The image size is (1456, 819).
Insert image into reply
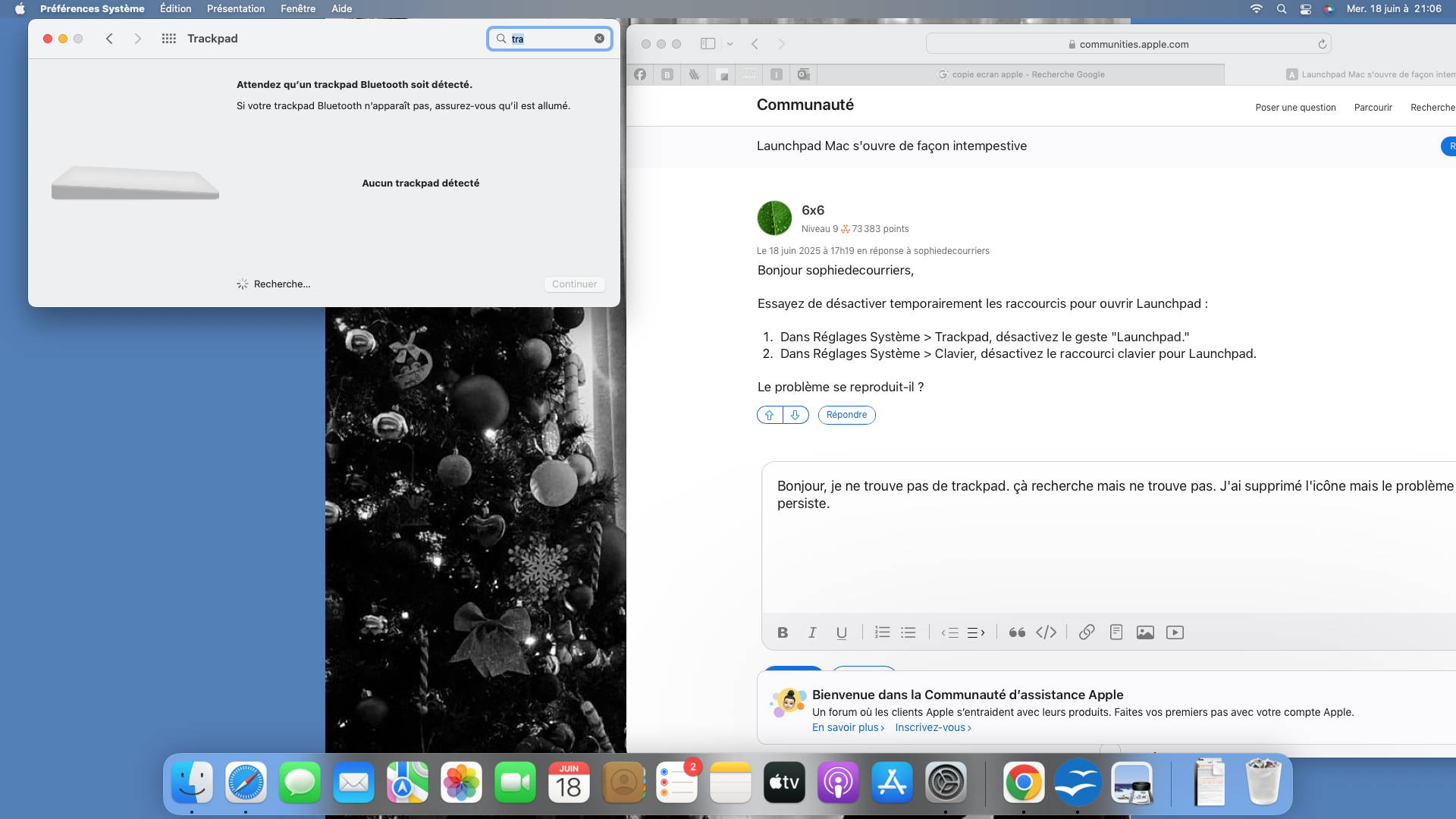[x=1145, y=632]
